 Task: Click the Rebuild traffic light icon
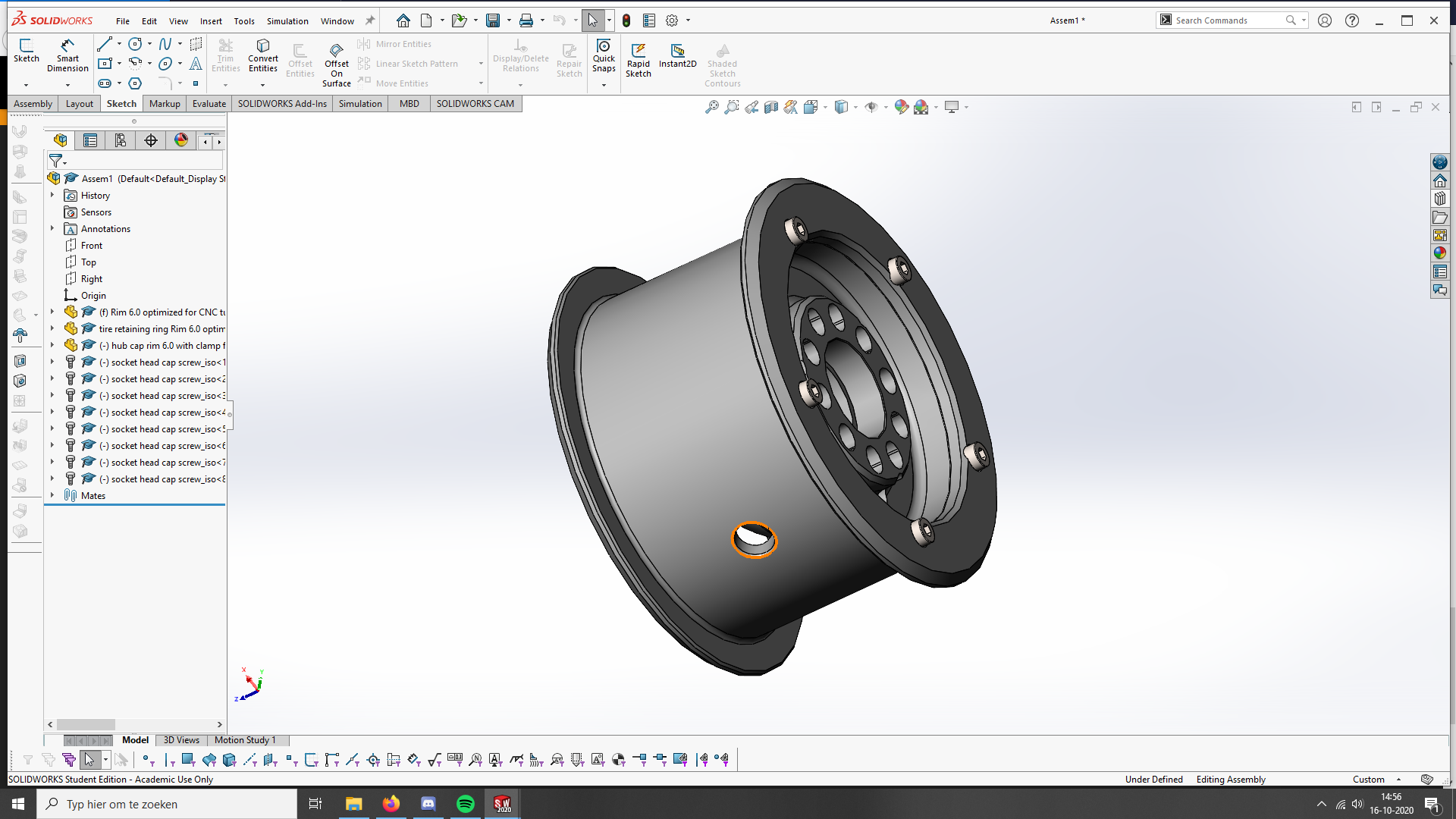click(626, 20)
